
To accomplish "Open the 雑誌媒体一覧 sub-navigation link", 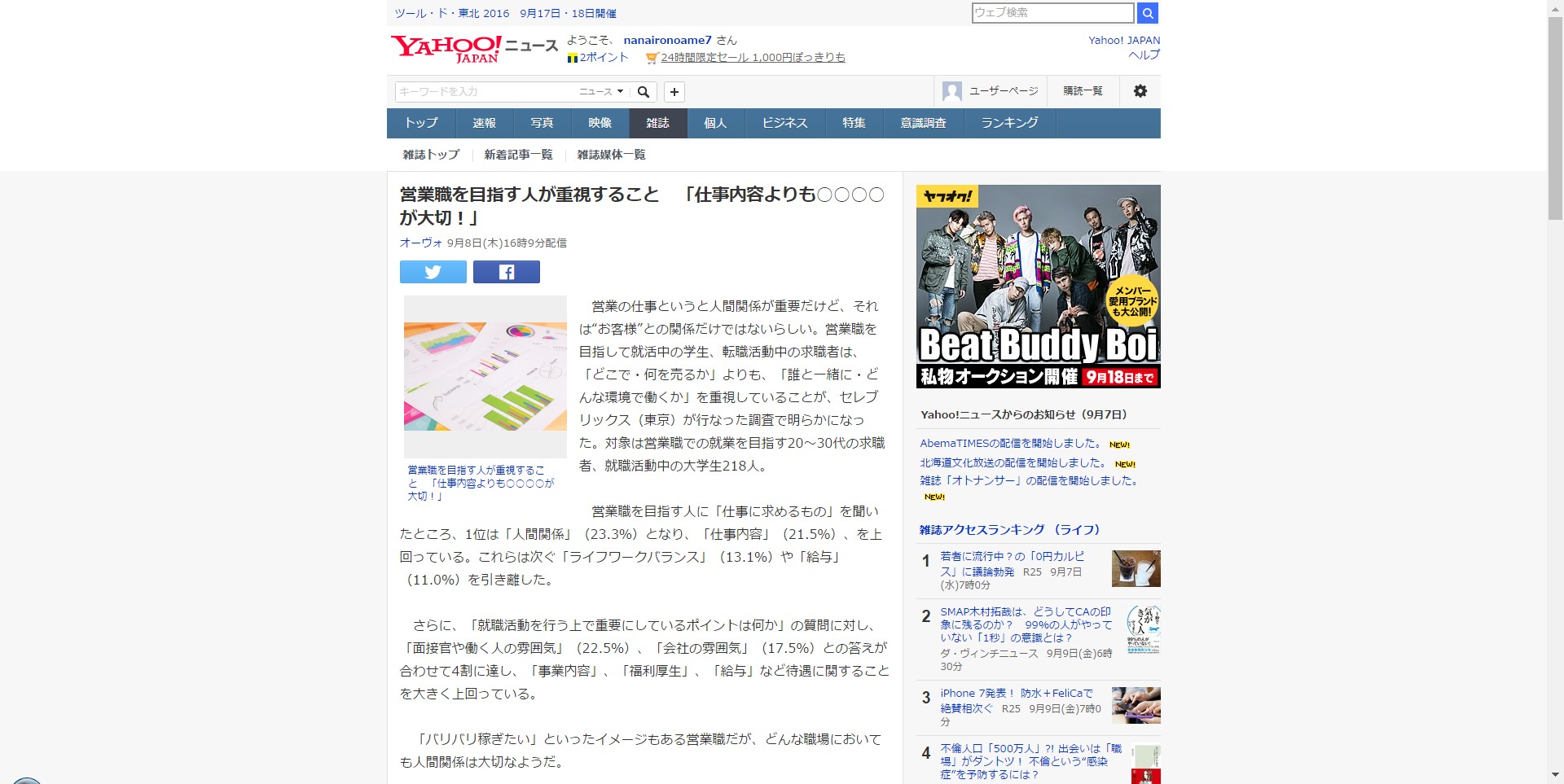I will click(611, 155).
